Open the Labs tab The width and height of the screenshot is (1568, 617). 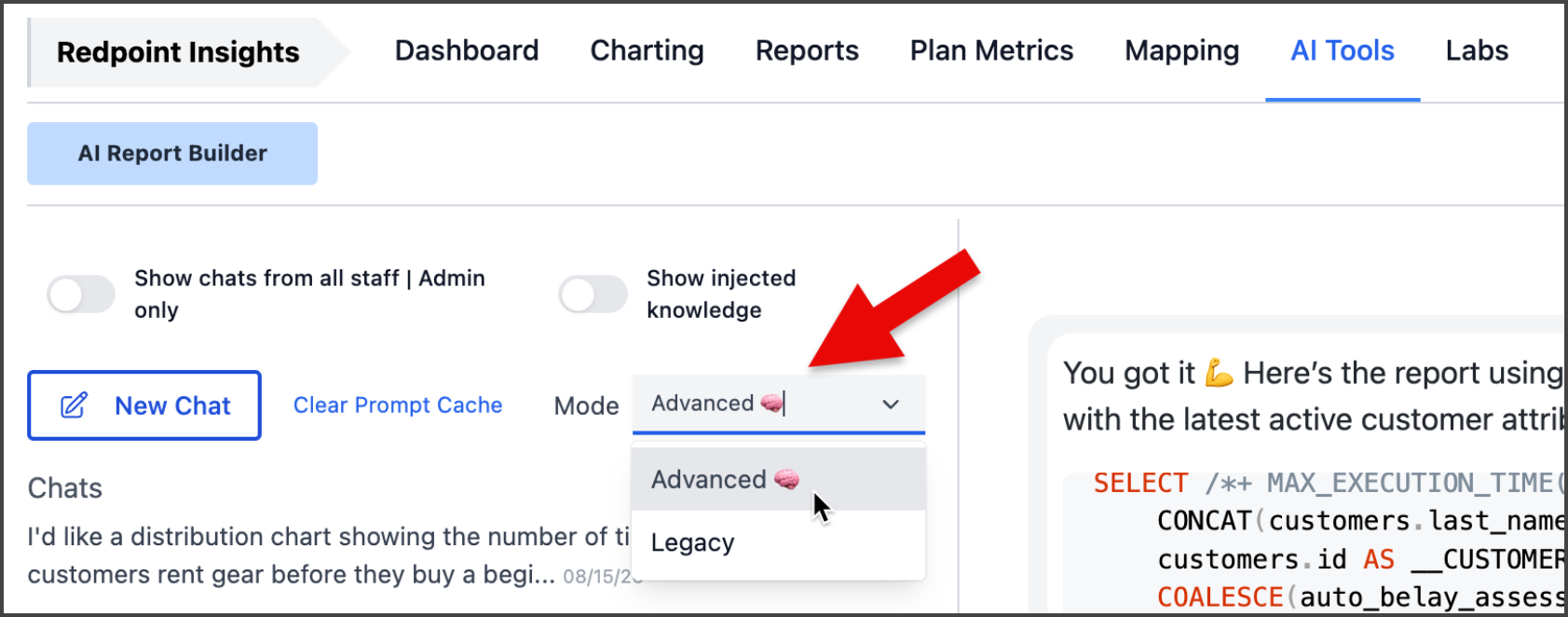pos(1477,50)
